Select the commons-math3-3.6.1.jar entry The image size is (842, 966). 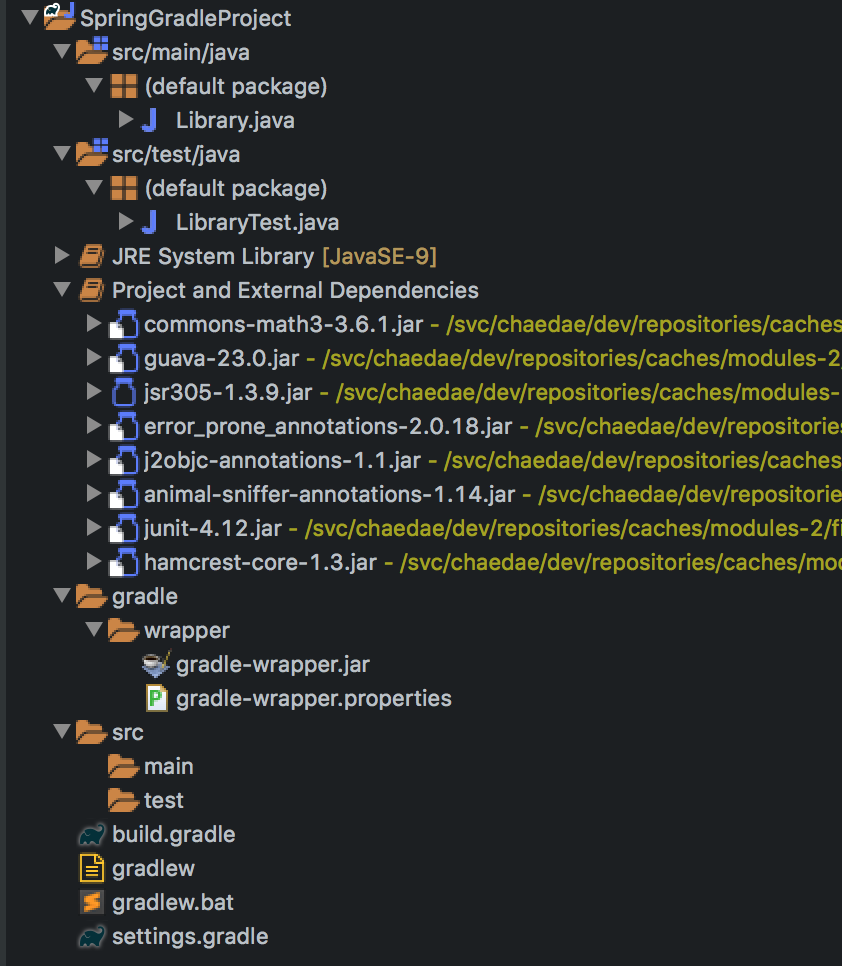pyautogui.click(x=286, y=324)
